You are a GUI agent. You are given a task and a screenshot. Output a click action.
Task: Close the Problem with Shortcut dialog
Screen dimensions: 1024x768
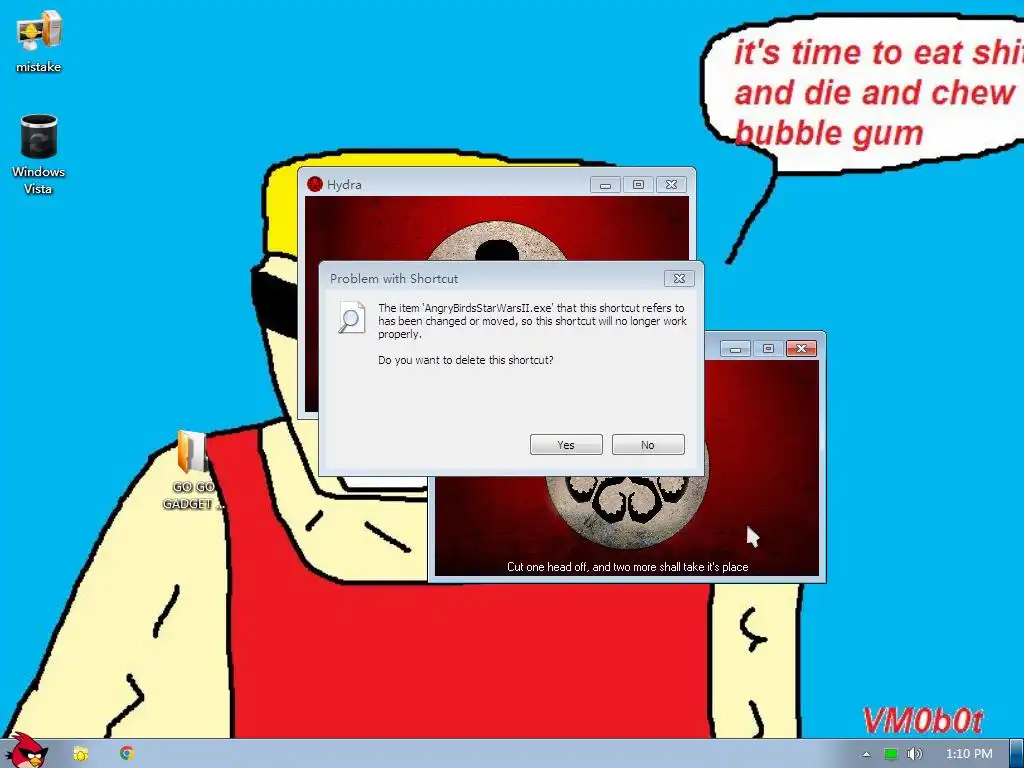point(679,278)
